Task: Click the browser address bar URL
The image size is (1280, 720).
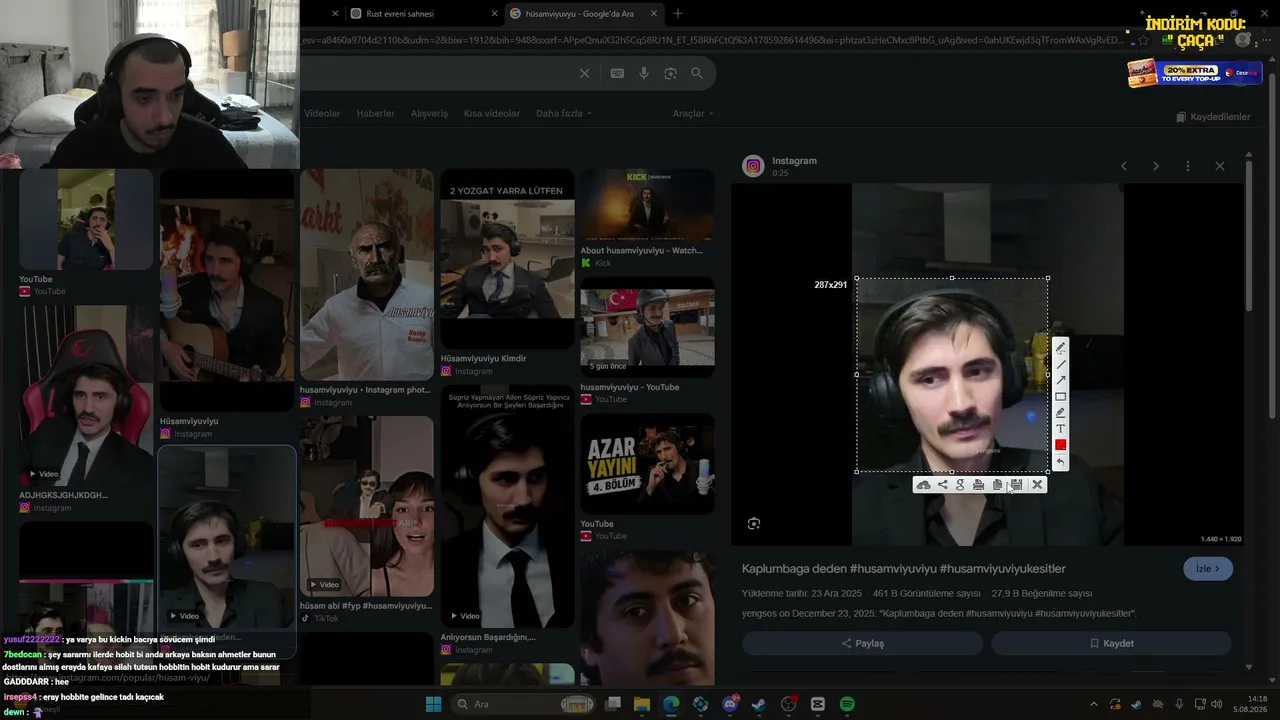Action: (x=710, y=41)
